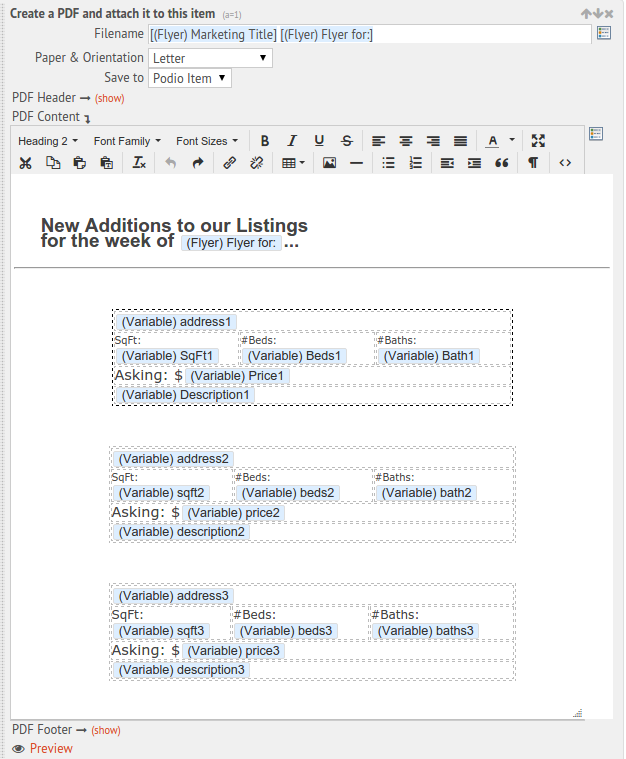Select the (Variable) baths3 token

click(426, 631)
